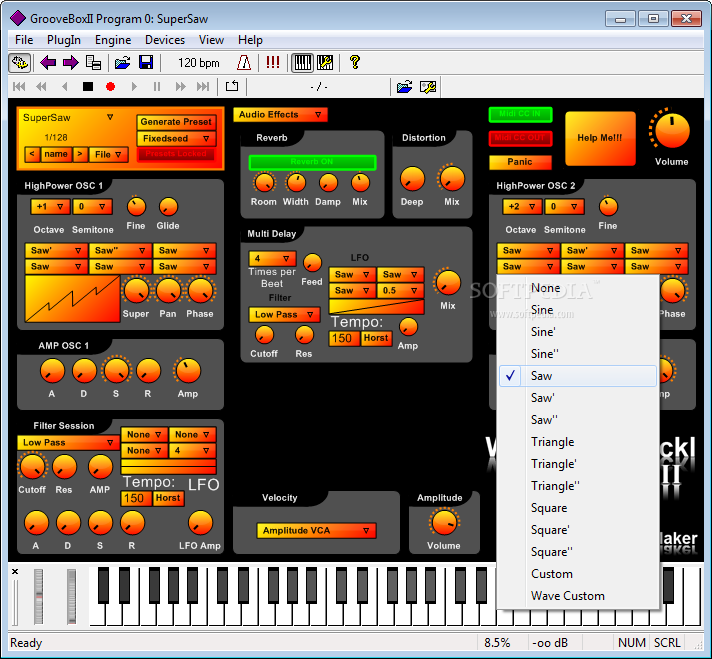Show the virtual keyboard icon
The image size is (712, 659).
302,63
